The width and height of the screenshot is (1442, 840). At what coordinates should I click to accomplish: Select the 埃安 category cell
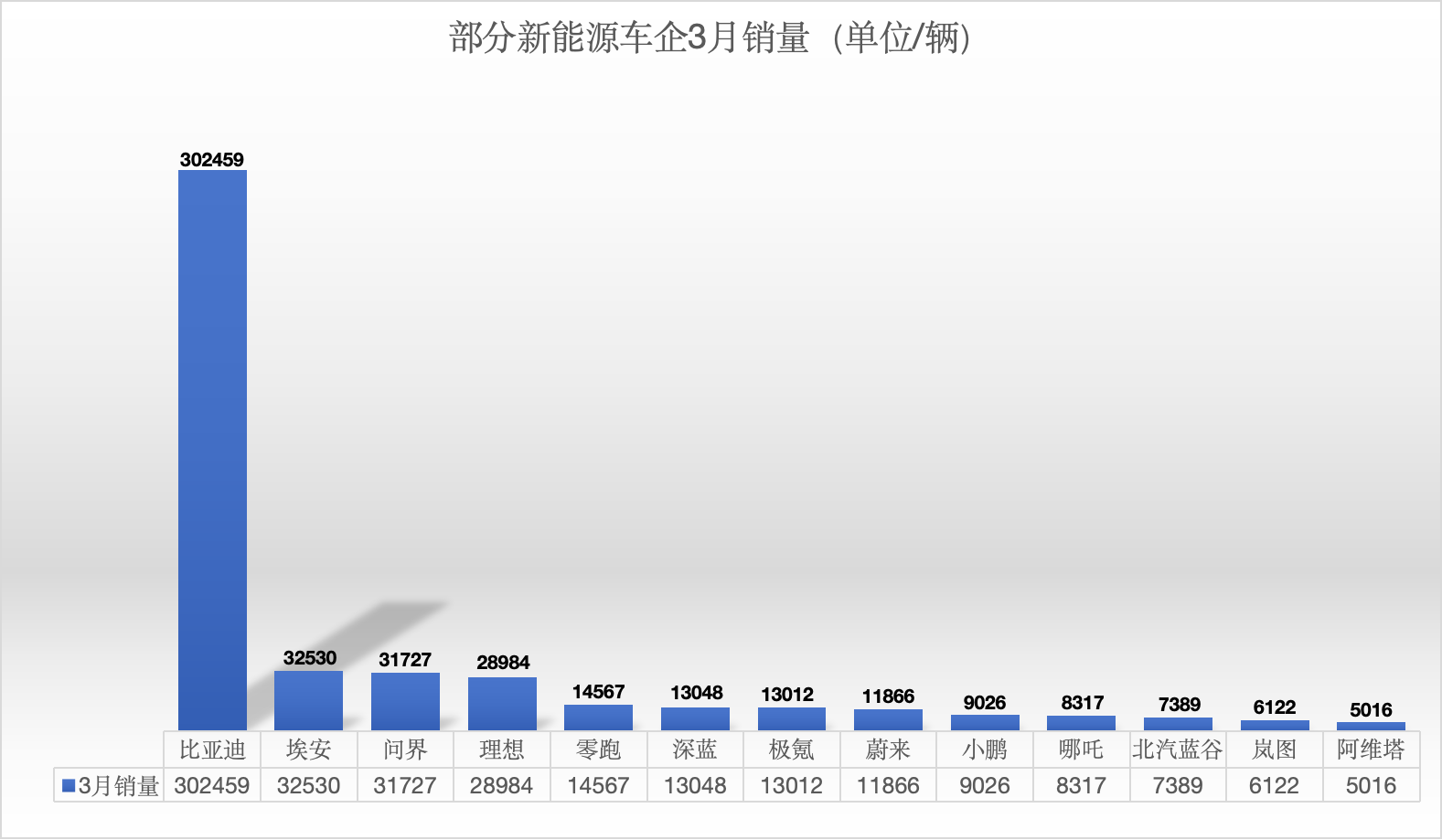point(309,750)
